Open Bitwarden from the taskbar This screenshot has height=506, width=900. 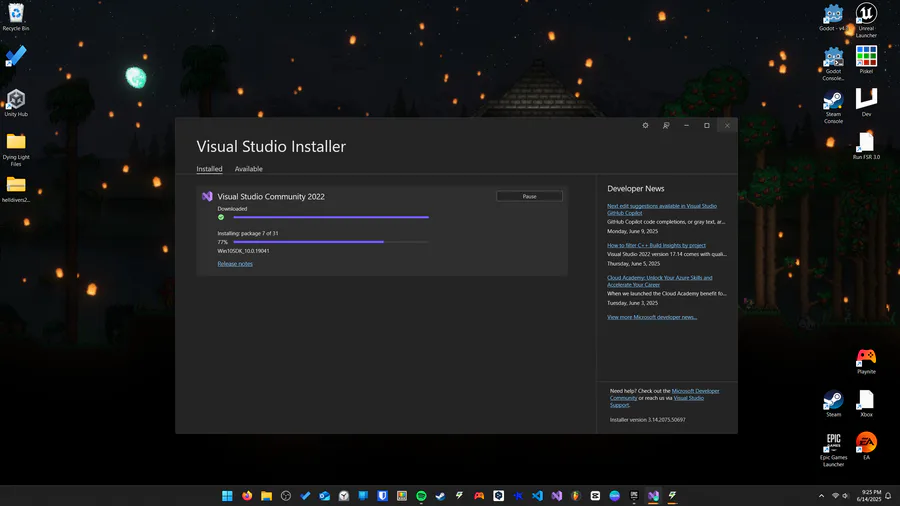pyautogui.click(x=382, y=496)
